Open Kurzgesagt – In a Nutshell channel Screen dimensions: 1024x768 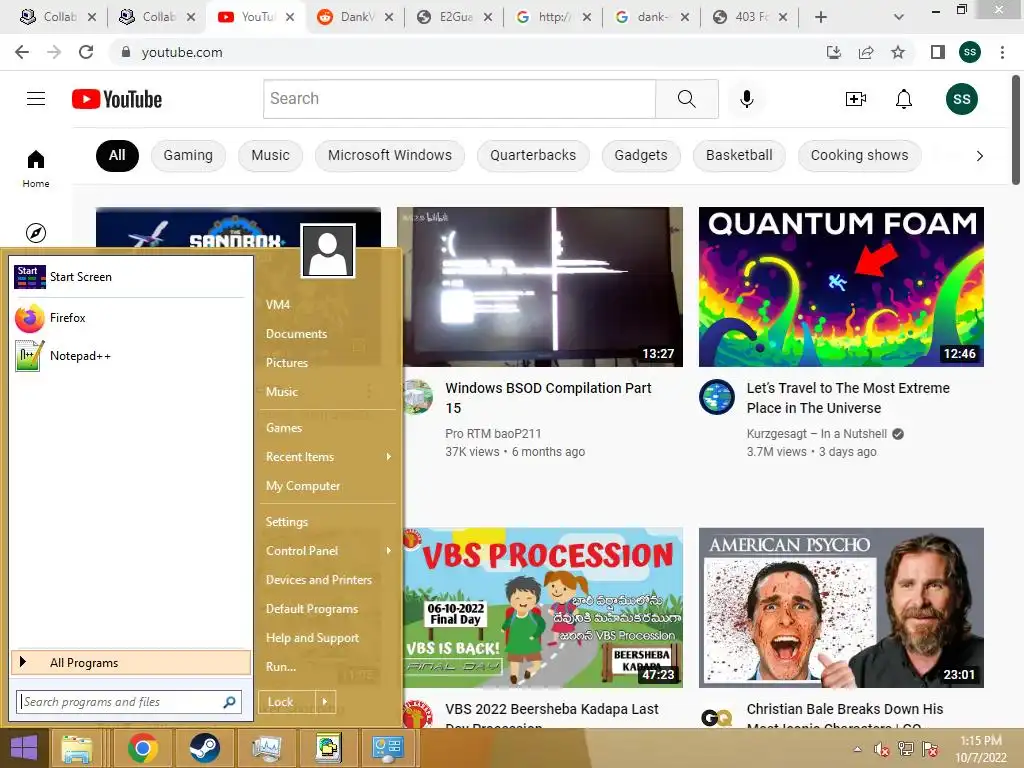coord(817,434)
